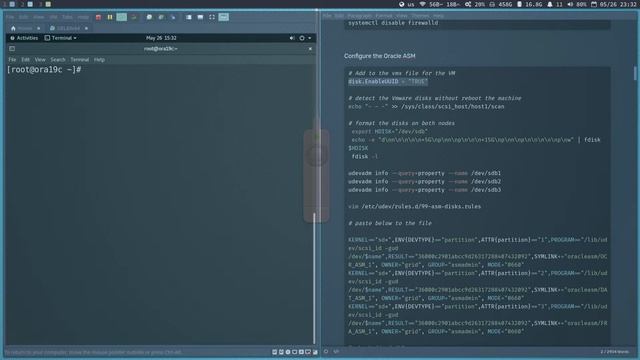
Task: Click the highlighted console view icon in VMware toolbar
Action: click(x=224, y=17)
